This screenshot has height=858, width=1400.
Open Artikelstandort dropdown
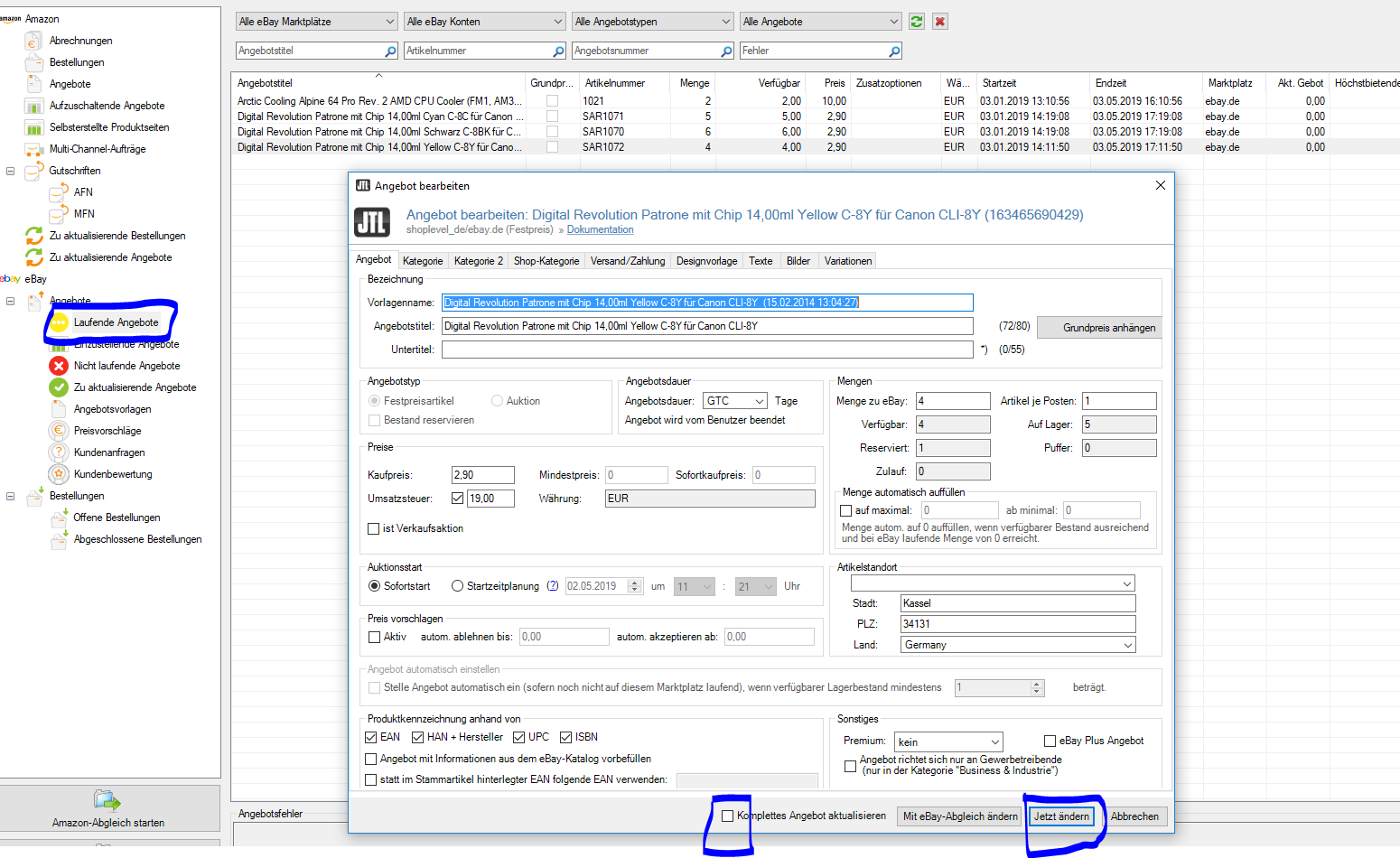point(993,583)
